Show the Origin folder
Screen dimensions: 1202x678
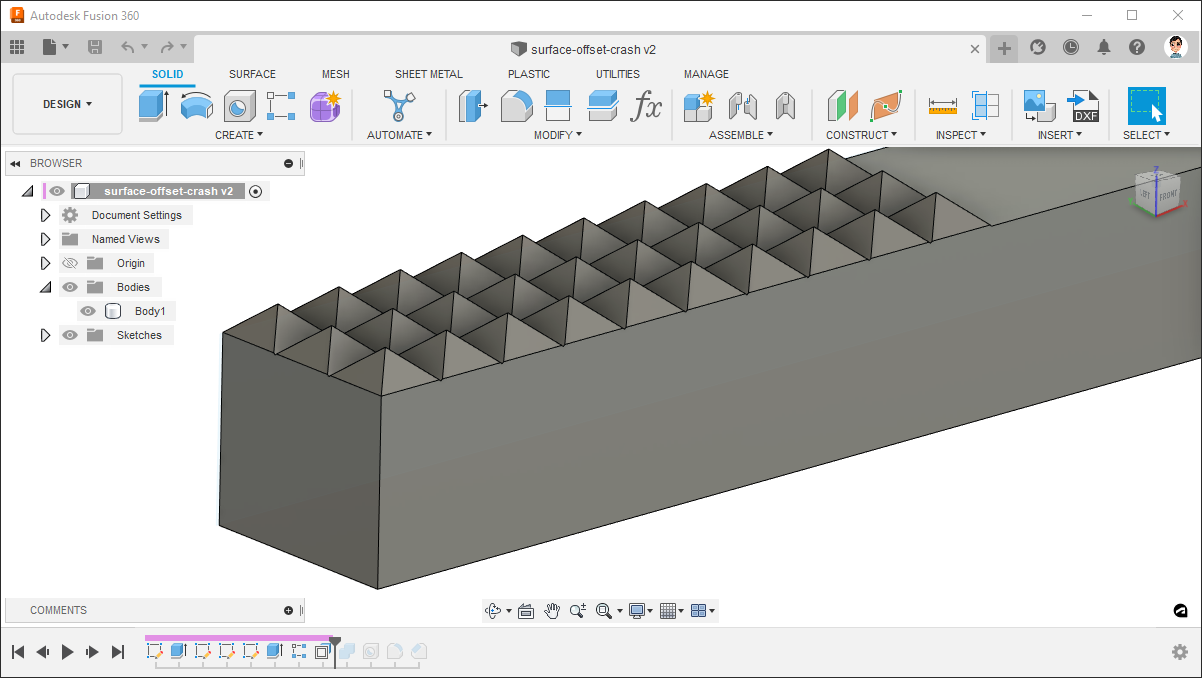pyautogui.click(x=69, y=262)
